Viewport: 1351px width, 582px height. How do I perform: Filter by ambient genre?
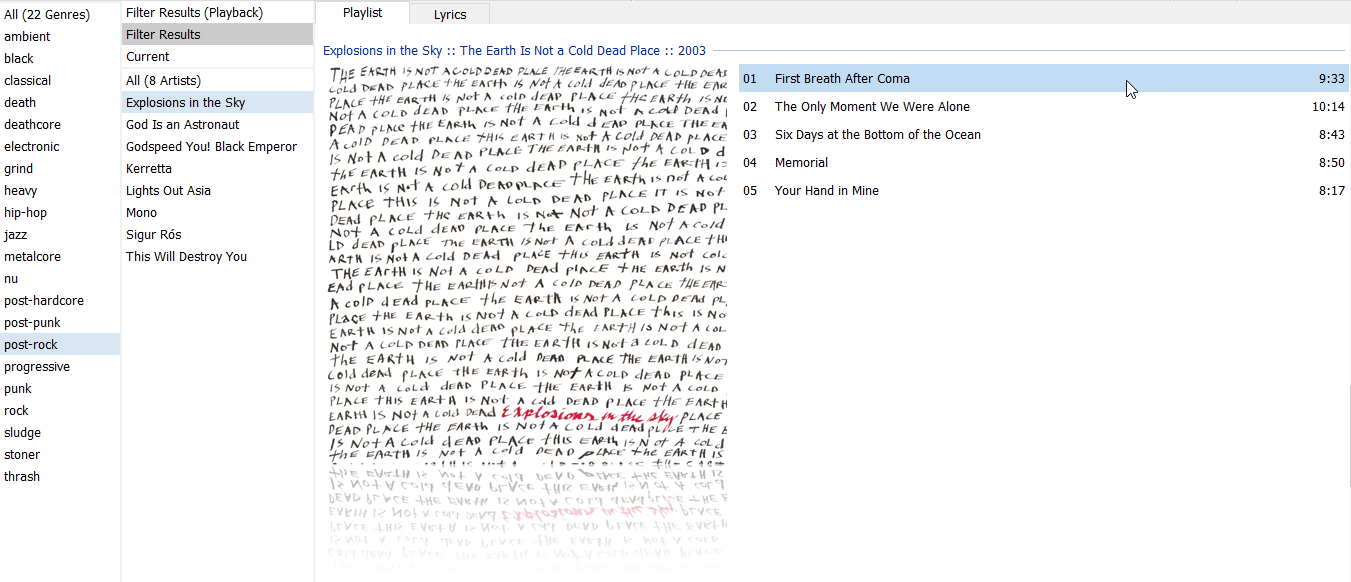(x=27, y=37)
